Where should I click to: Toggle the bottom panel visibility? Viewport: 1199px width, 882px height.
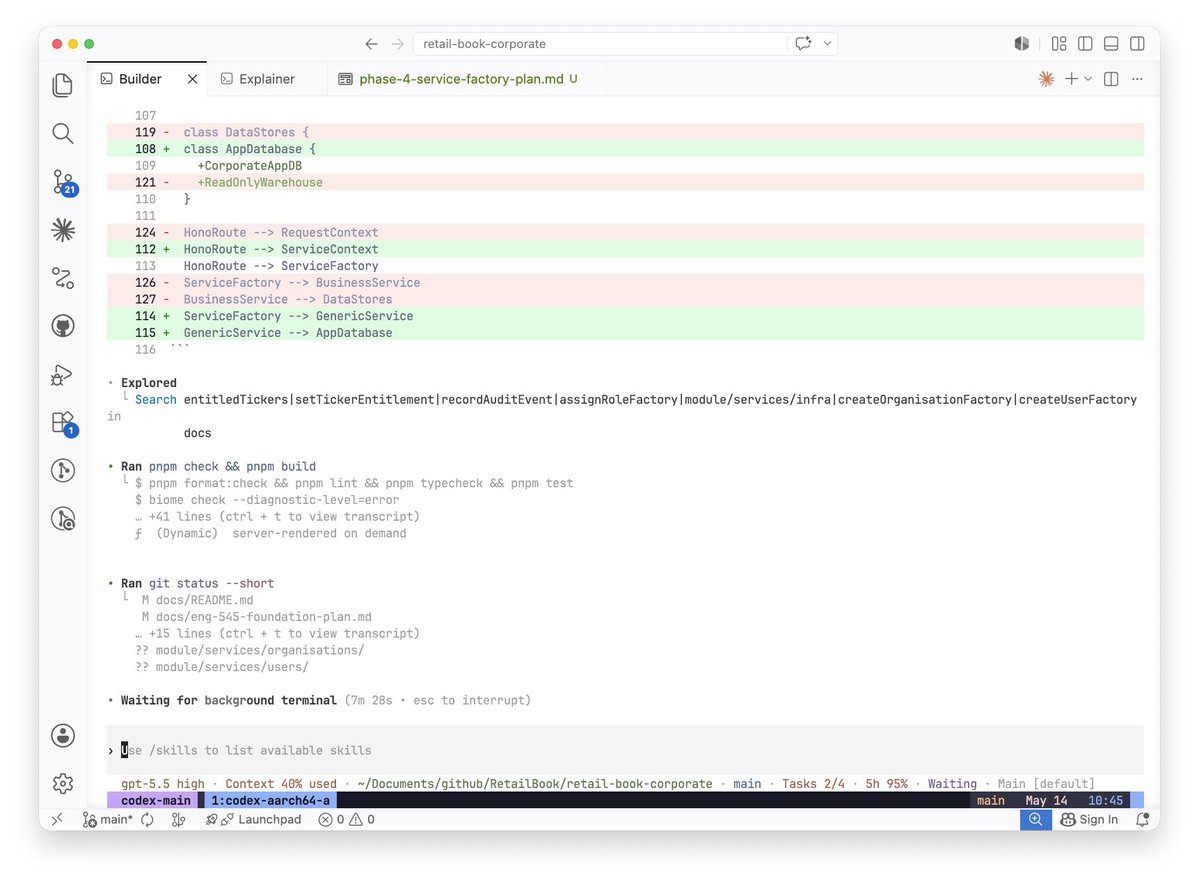pyautogui.click(x=1111, y=44)
